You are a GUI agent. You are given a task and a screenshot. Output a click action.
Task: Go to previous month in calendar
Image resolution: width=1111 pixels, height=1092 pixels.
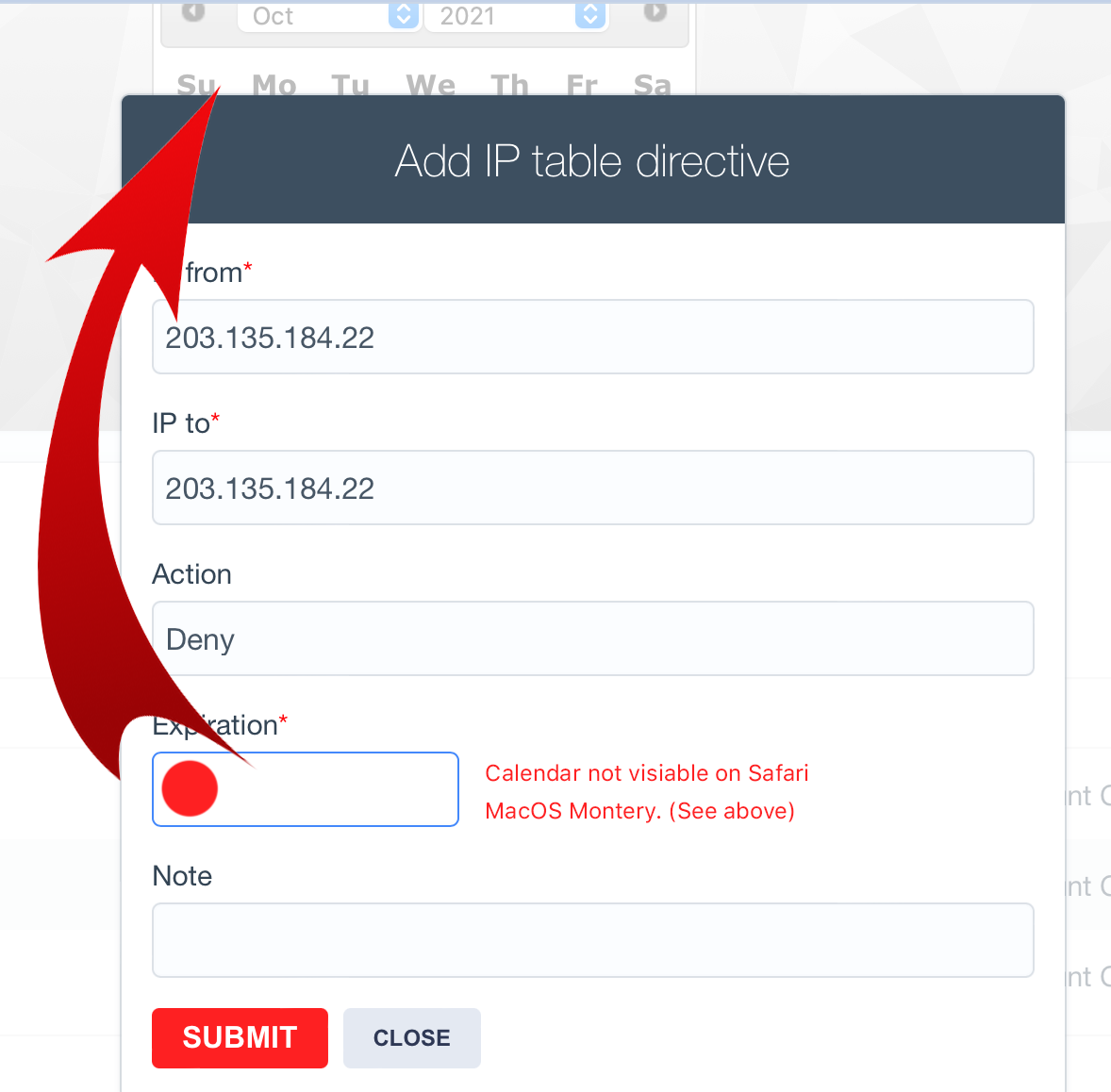[193, 12]
